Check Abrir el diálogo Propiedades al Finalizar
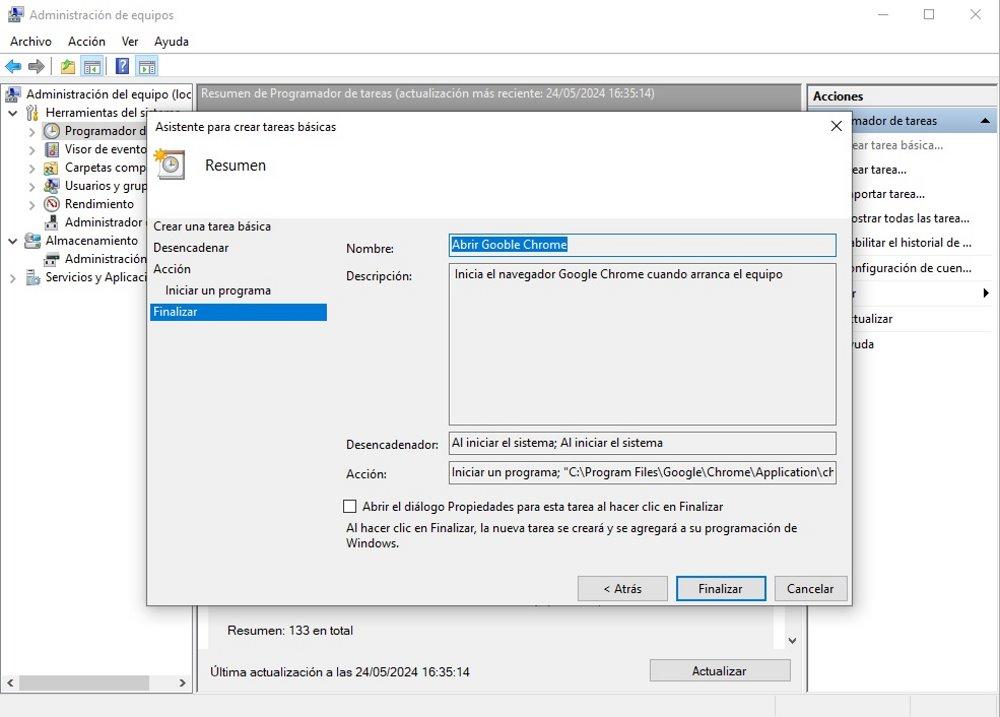Viewport: 1000px width, 717px height. (351, 506)
